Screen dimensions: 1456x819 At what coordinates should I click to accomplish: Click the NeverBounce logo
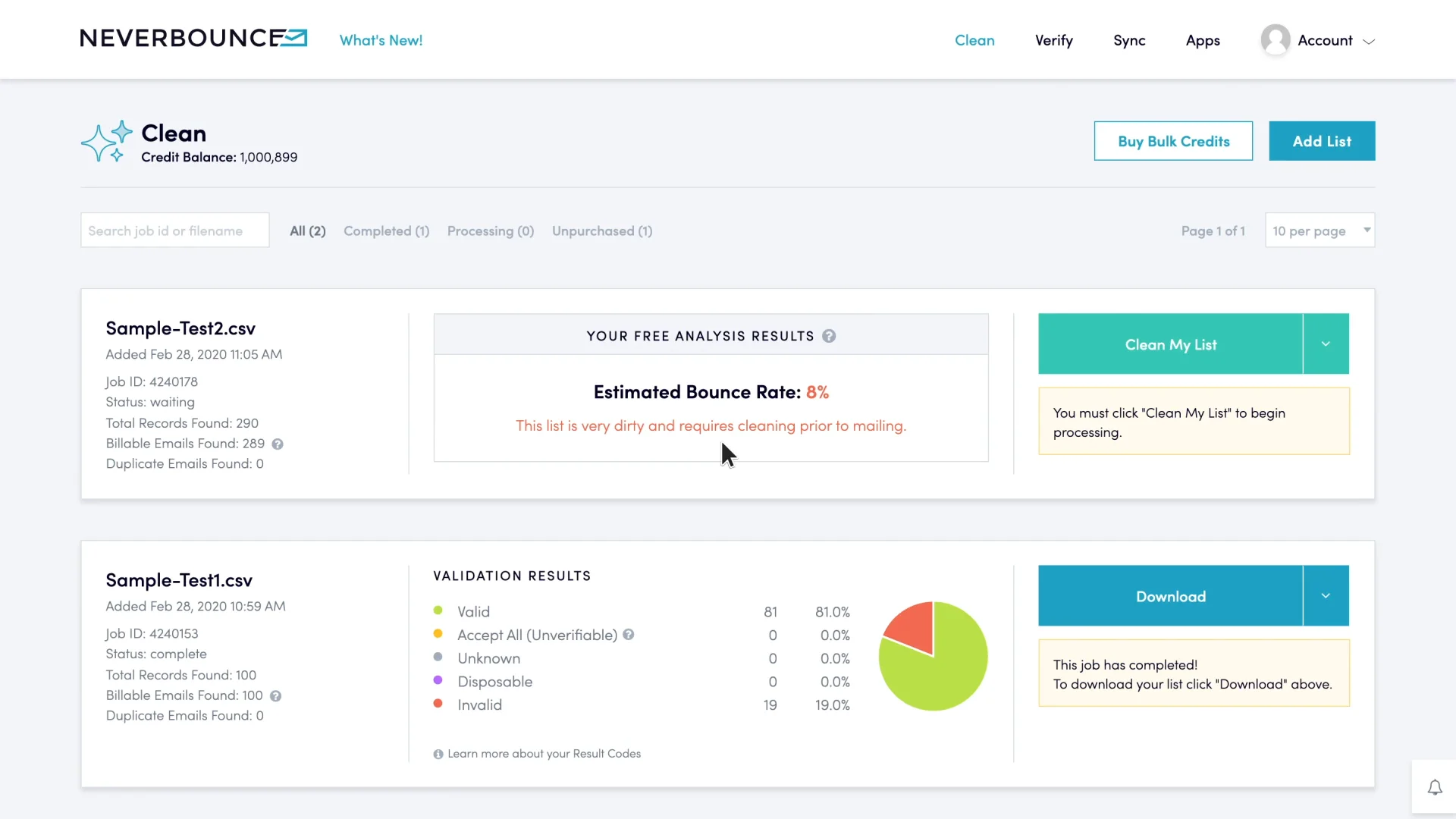pyautogui.click(x=193, y=39)
